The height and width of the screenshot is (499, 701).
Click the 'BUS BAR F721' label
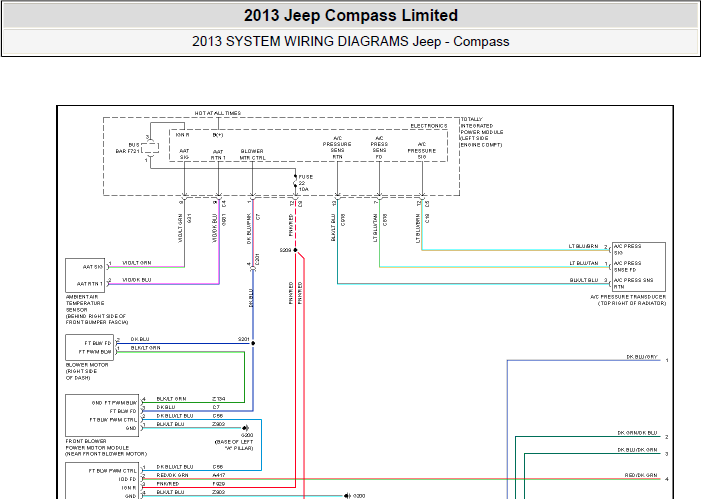(x=128, y=148)
